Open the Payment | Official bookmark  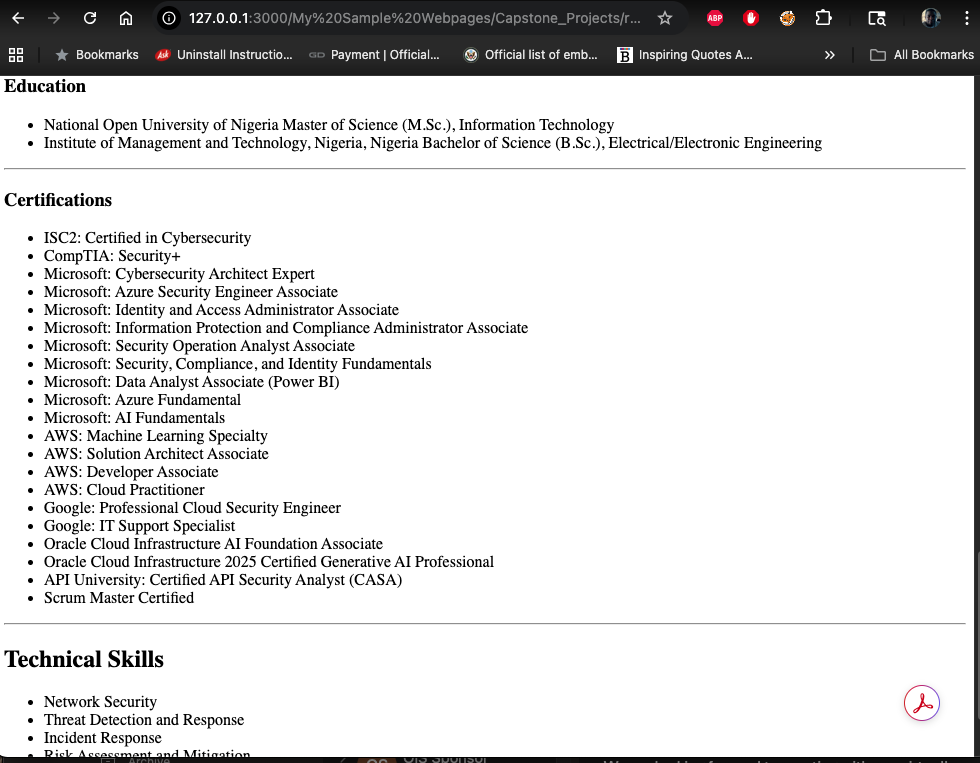[x=374, y=55]
